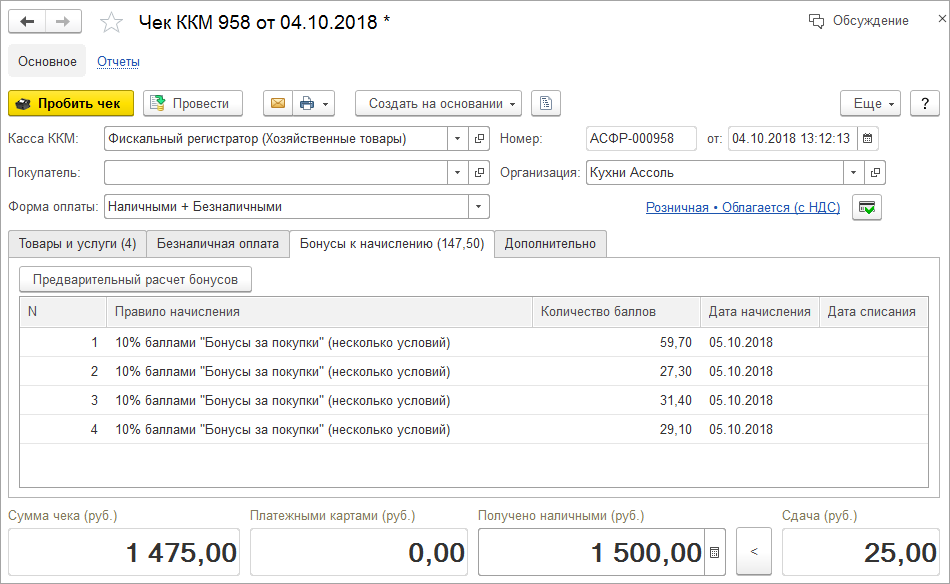The image size is (950, 584).
Task: Open calculator for cash received field
Action: [714, 552]
